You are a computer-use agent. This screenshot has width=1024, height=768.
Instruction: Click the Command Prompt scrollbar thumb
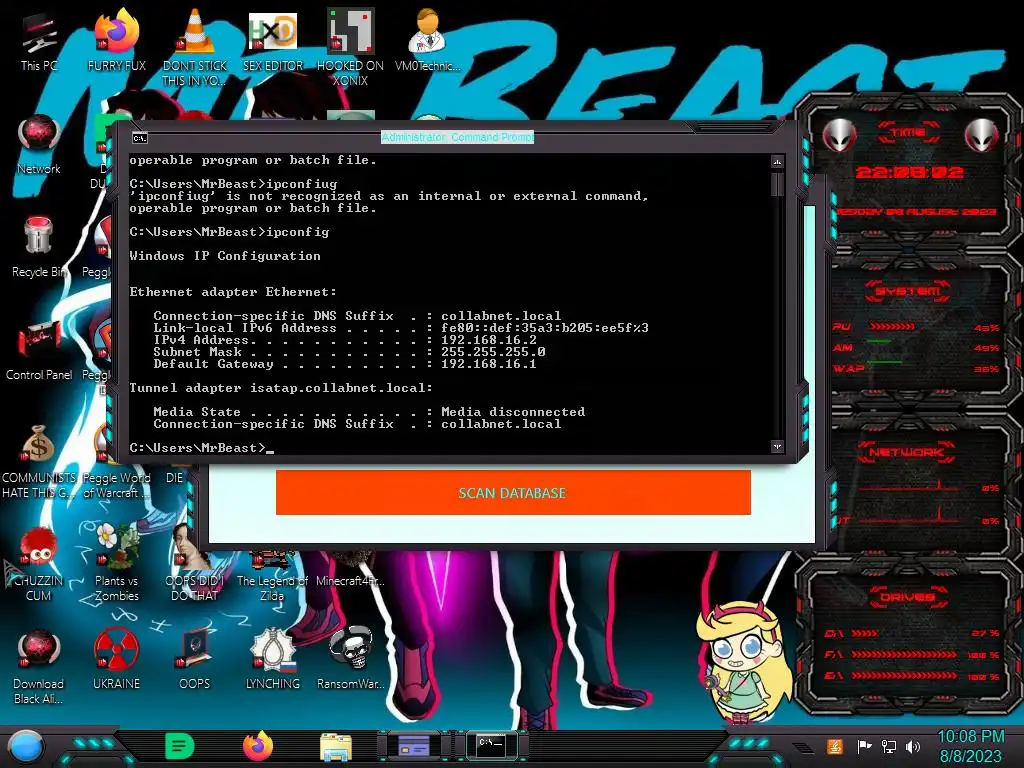click(x=777, y=184)
